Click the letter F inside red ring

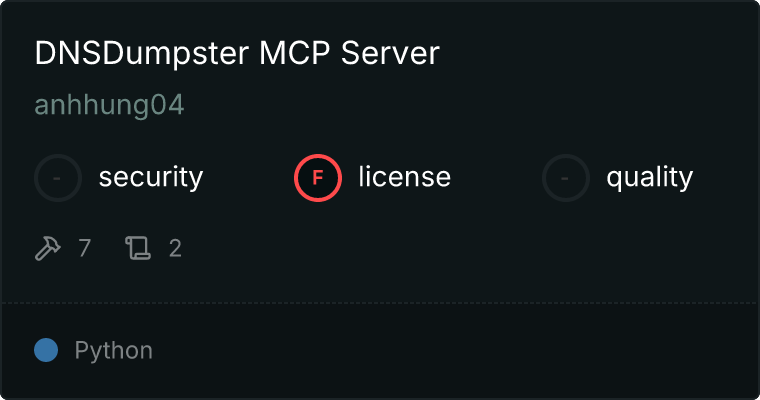pos(318,178)
